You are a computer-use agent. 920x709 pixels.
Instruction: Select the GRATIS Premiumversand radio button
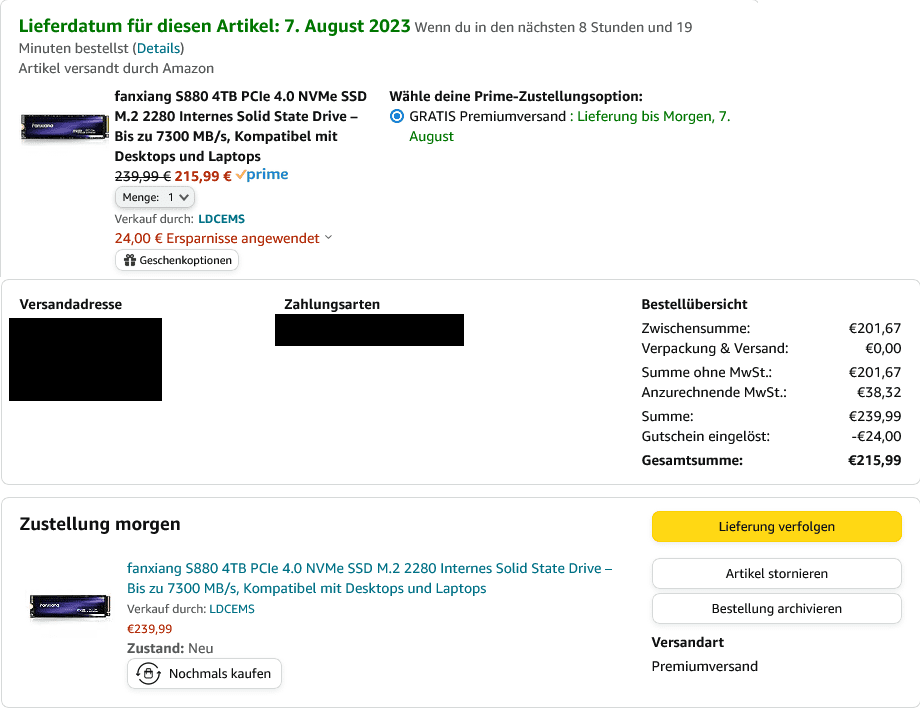point(397,117)
